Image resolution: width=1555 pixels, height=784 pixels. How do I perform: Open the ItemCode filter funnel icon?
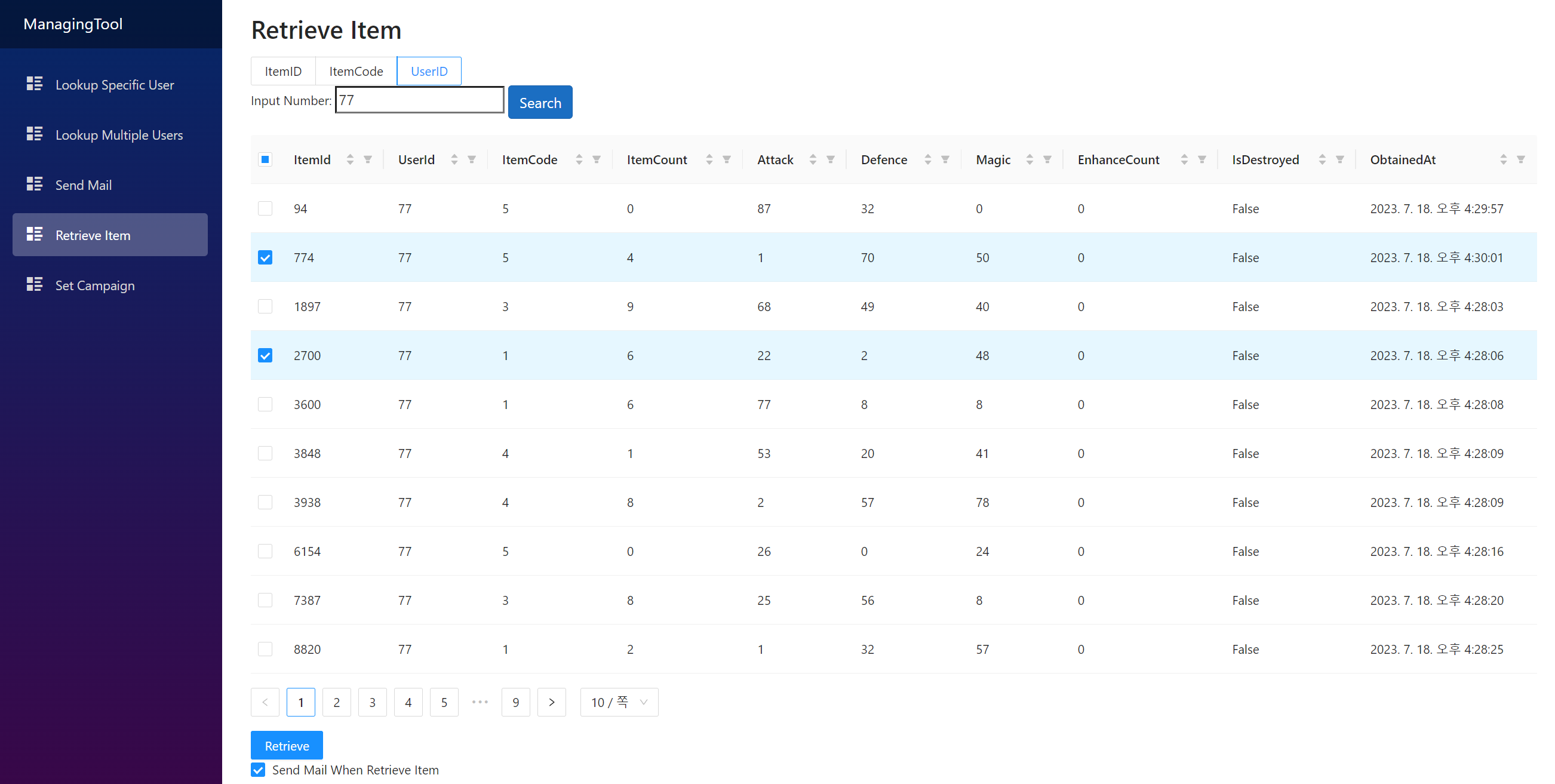tap(597, 159)
